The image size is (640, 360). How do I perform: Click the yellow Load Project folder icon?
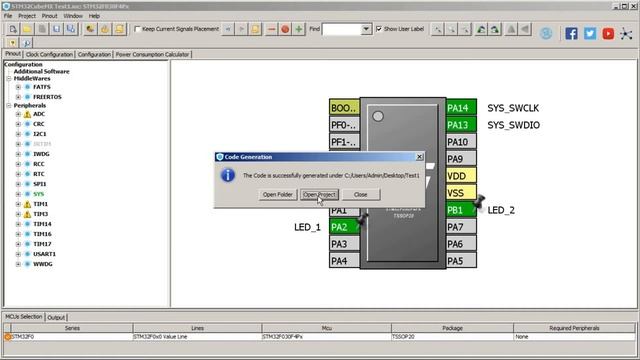[x=27, y=29]
